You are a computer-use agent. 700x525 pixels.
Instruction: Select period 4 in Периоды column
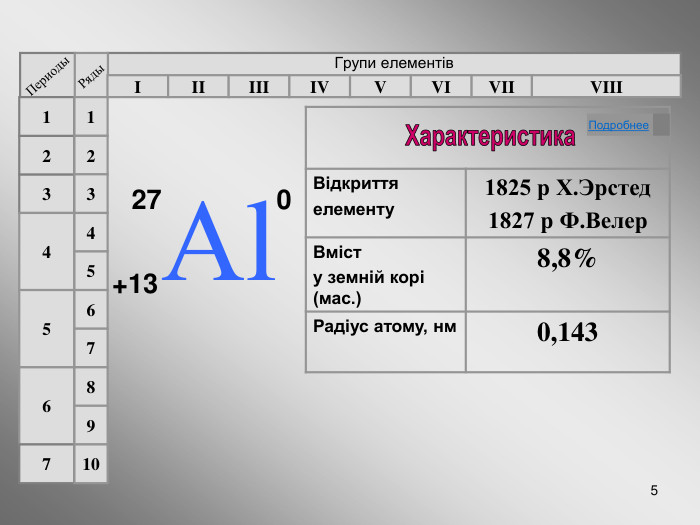point(46,252)
